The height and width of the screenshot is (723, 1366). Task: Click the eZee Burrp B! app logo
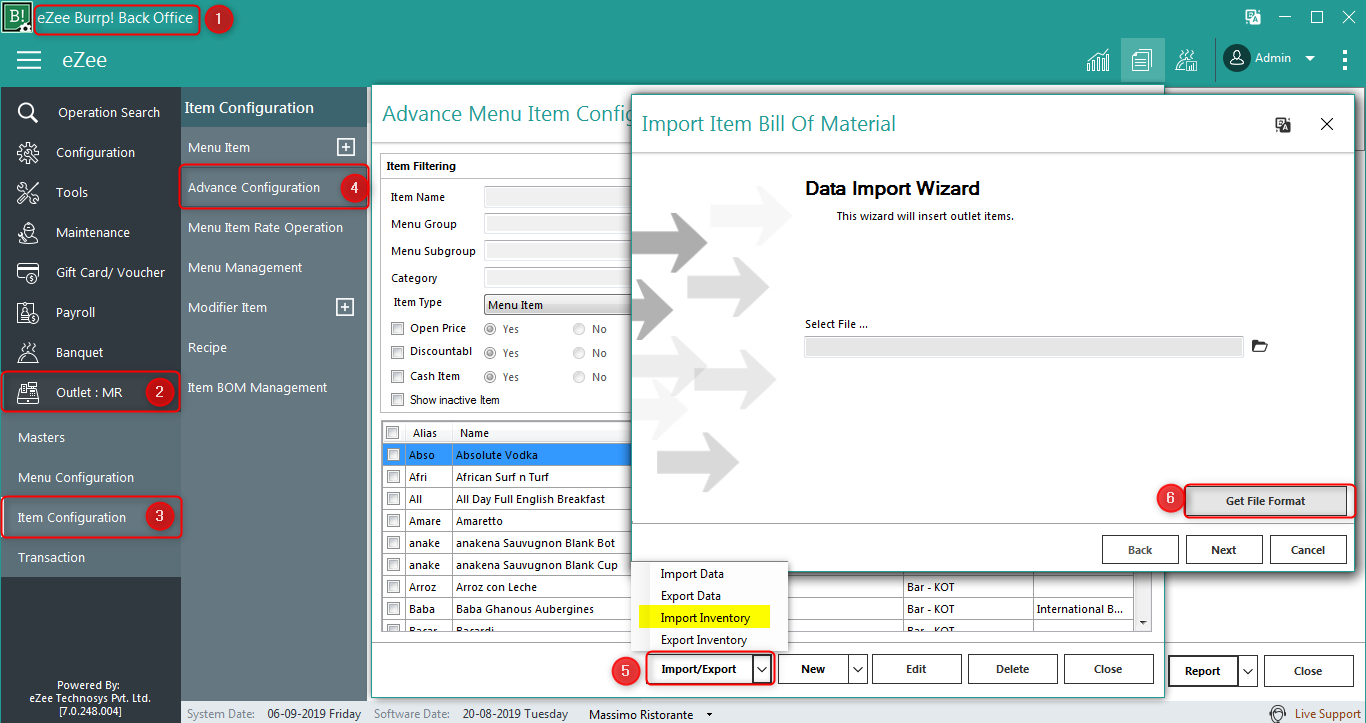pyautogui.click(x=17, y=17)
